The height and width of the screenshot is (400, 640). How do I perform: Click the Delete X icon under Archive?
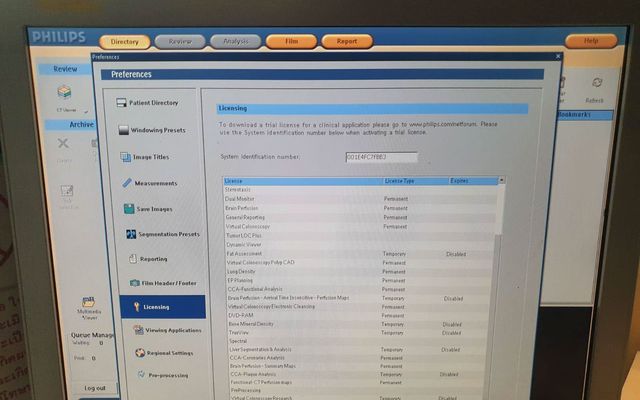[63, 143]
